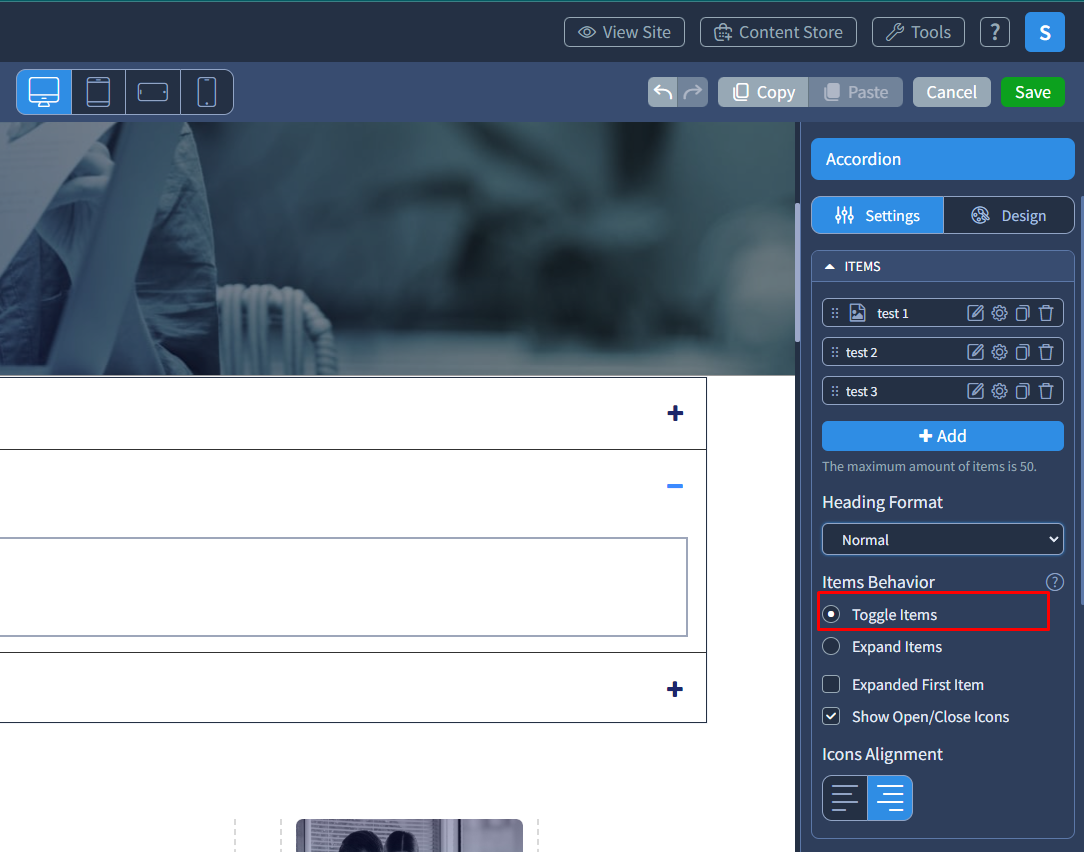The width and height of the screenshot is (1084, 852).
Task: Disable Show Open/Close Icons
Action: tap(831, 716)
